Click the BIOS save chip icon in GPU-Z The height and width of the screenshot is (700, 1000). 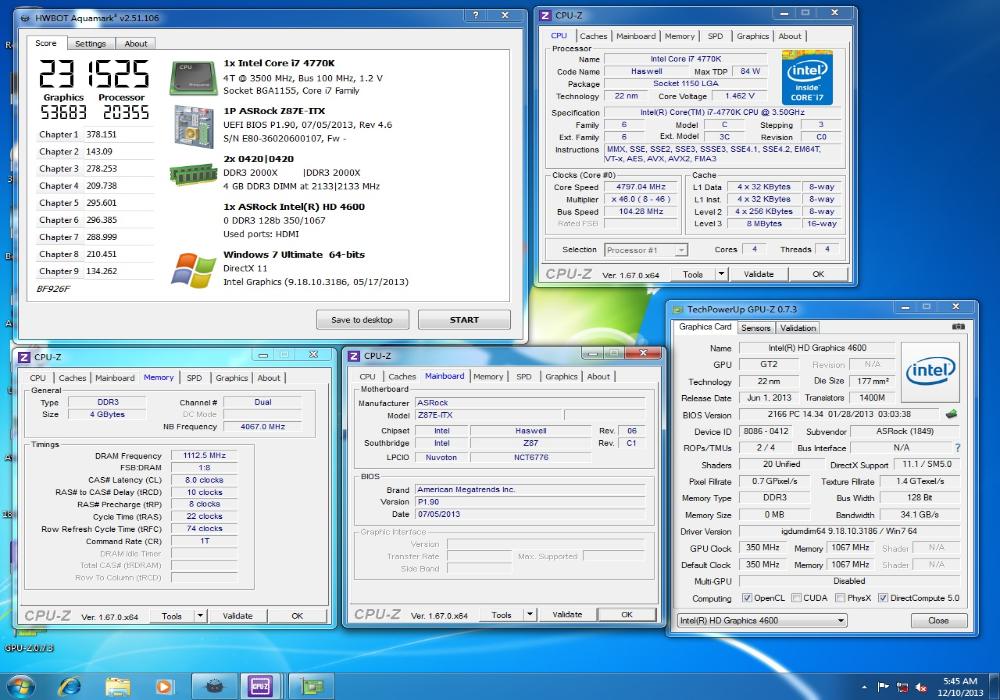tap(951, 414)
